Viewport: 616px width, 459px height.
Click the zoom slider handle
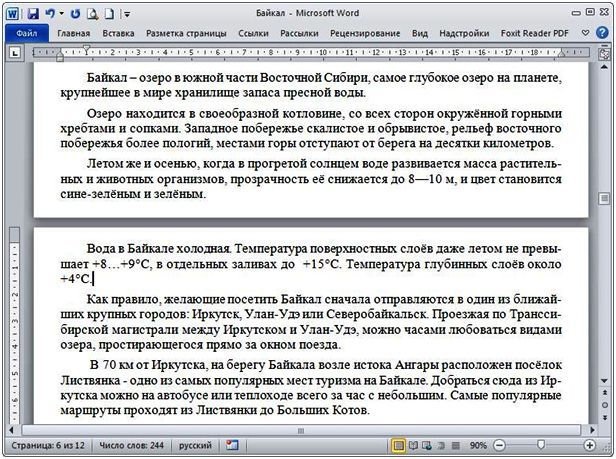point(540,444)
